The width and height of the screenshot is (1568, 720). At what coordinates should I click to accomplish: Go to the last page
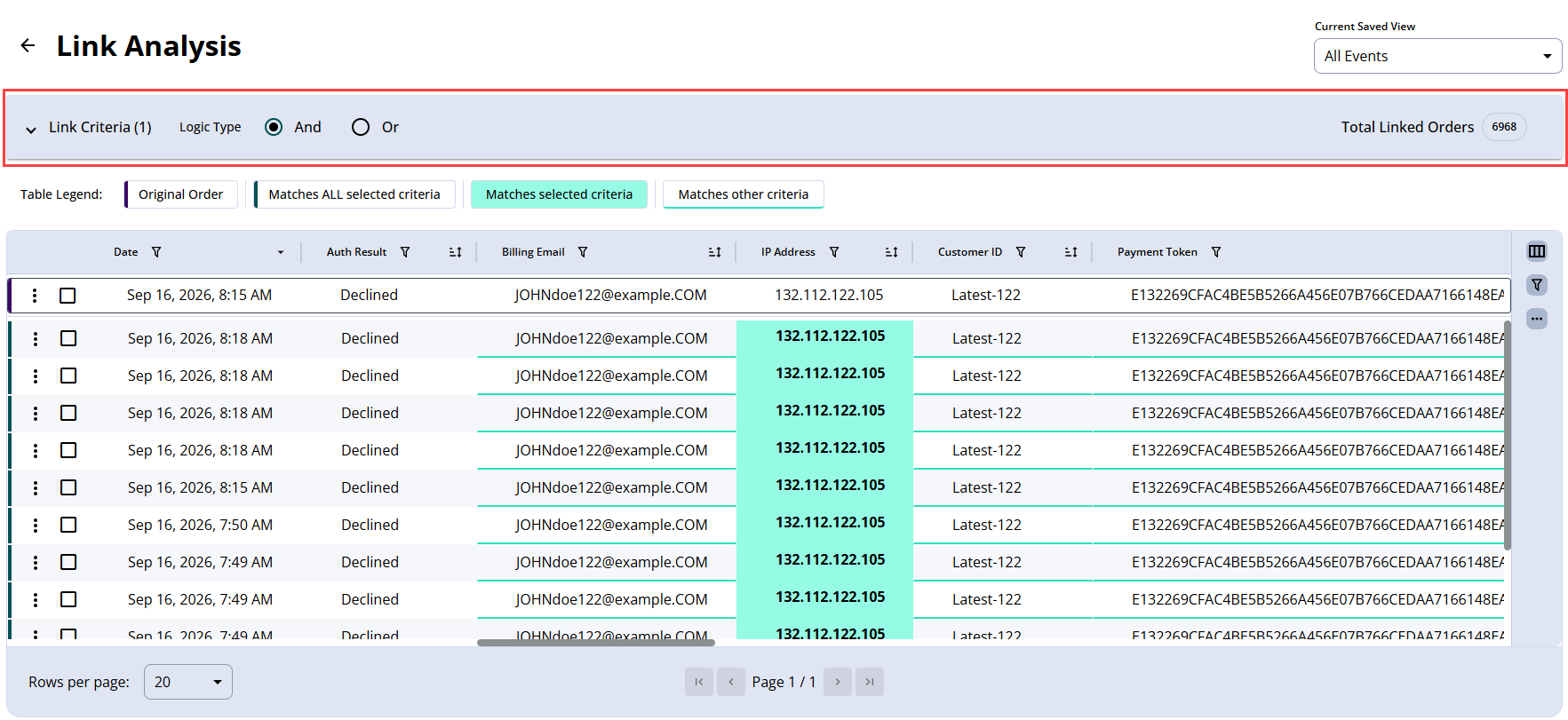pyautogui.click(x=870, y=682)
